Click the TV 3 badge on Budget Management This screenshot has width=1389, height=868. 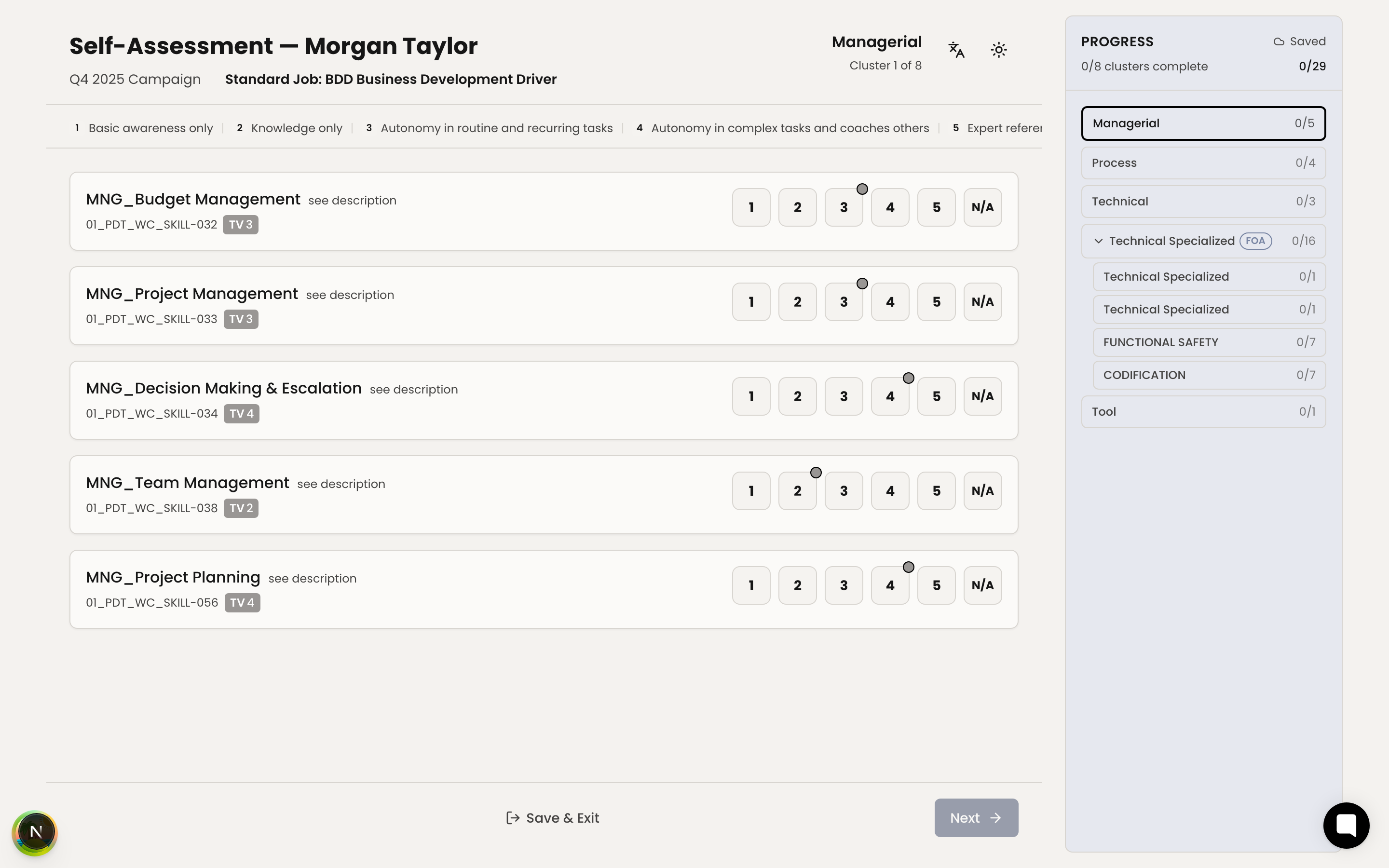coord(241,224)
